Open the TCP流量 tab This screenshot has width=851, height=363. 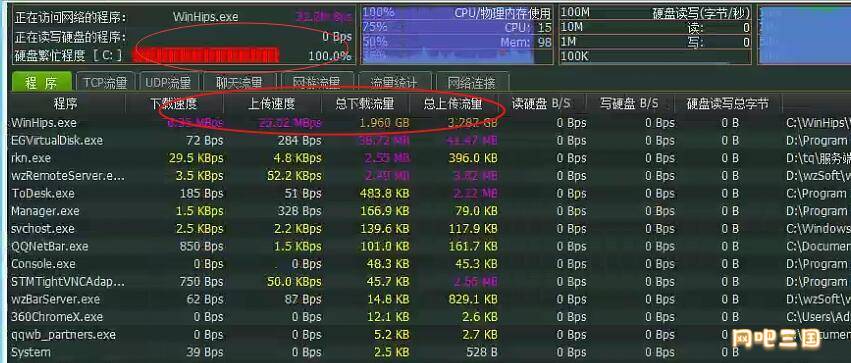pyautogui.click(x=105, y=82)
